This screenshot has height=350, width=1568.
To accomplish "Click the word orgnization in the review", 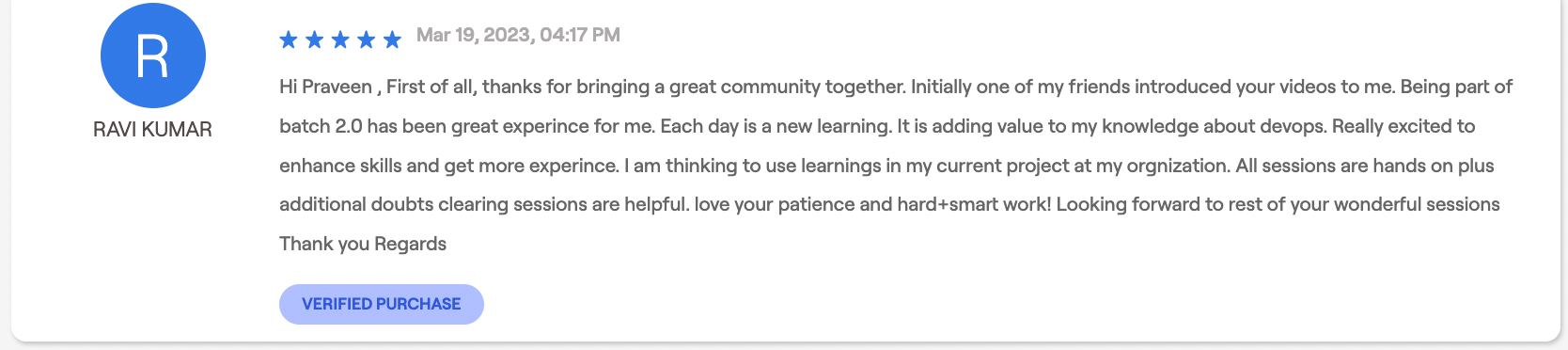I will point(1178,166).
